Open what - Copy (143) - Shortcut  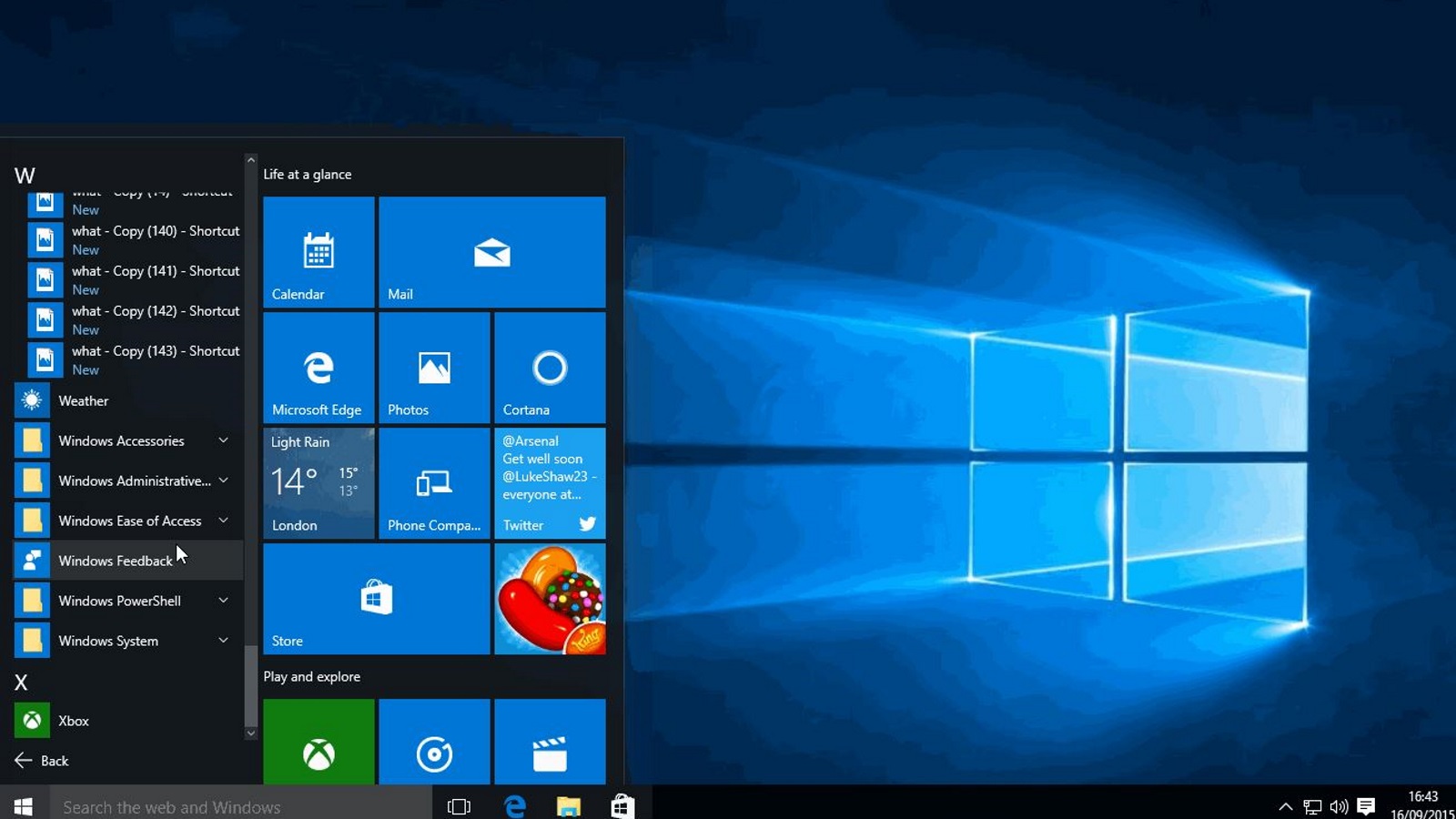click(x=135, y=359)
